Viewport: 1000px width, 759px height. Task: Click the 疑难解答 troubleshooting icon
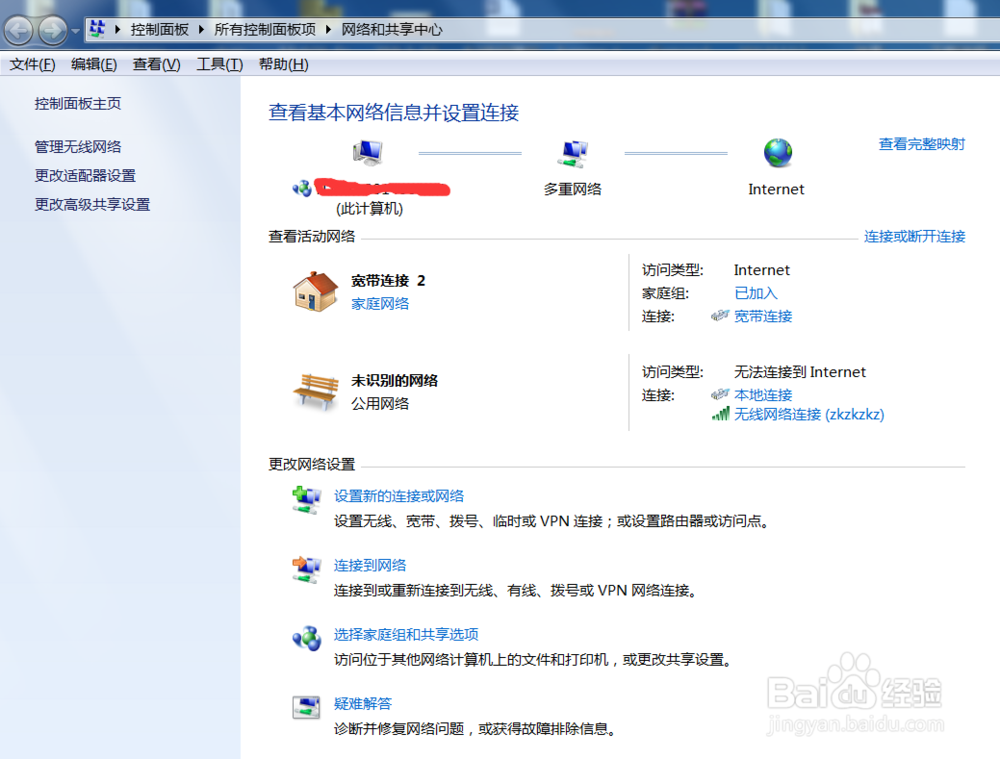tap(307, 705)
